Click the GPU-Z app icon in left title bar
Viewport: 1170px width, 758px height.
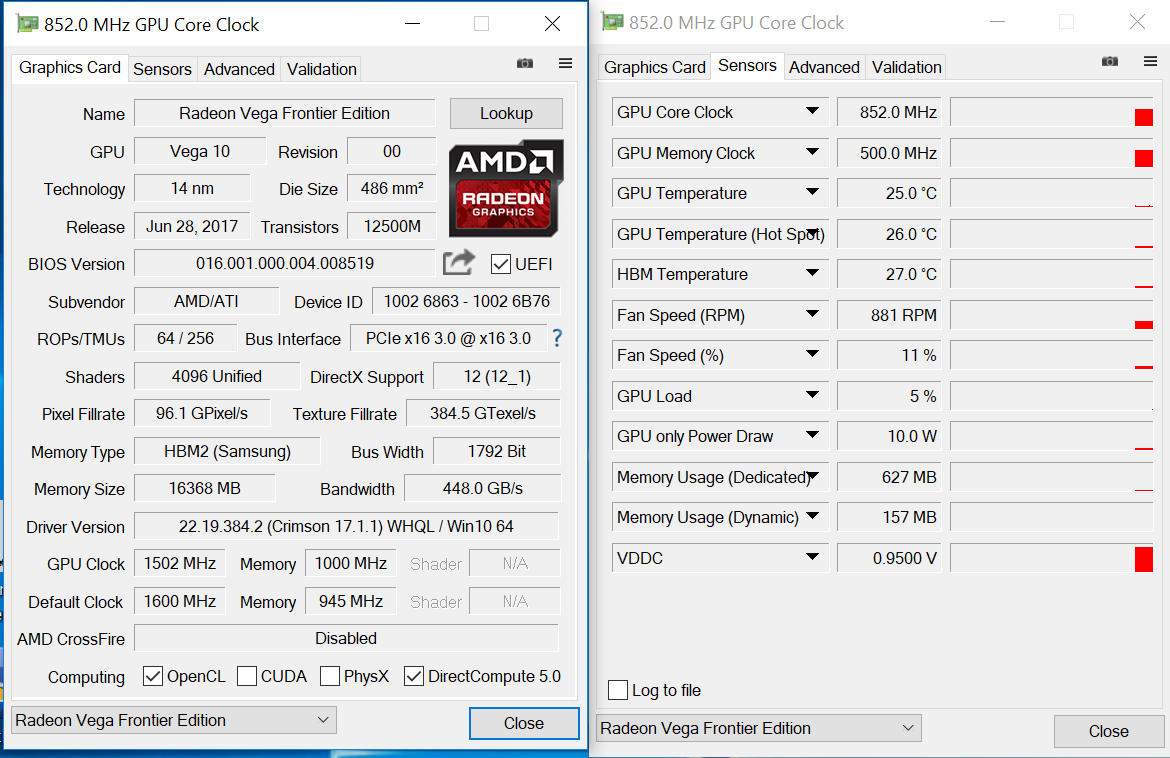pos(27,24)
